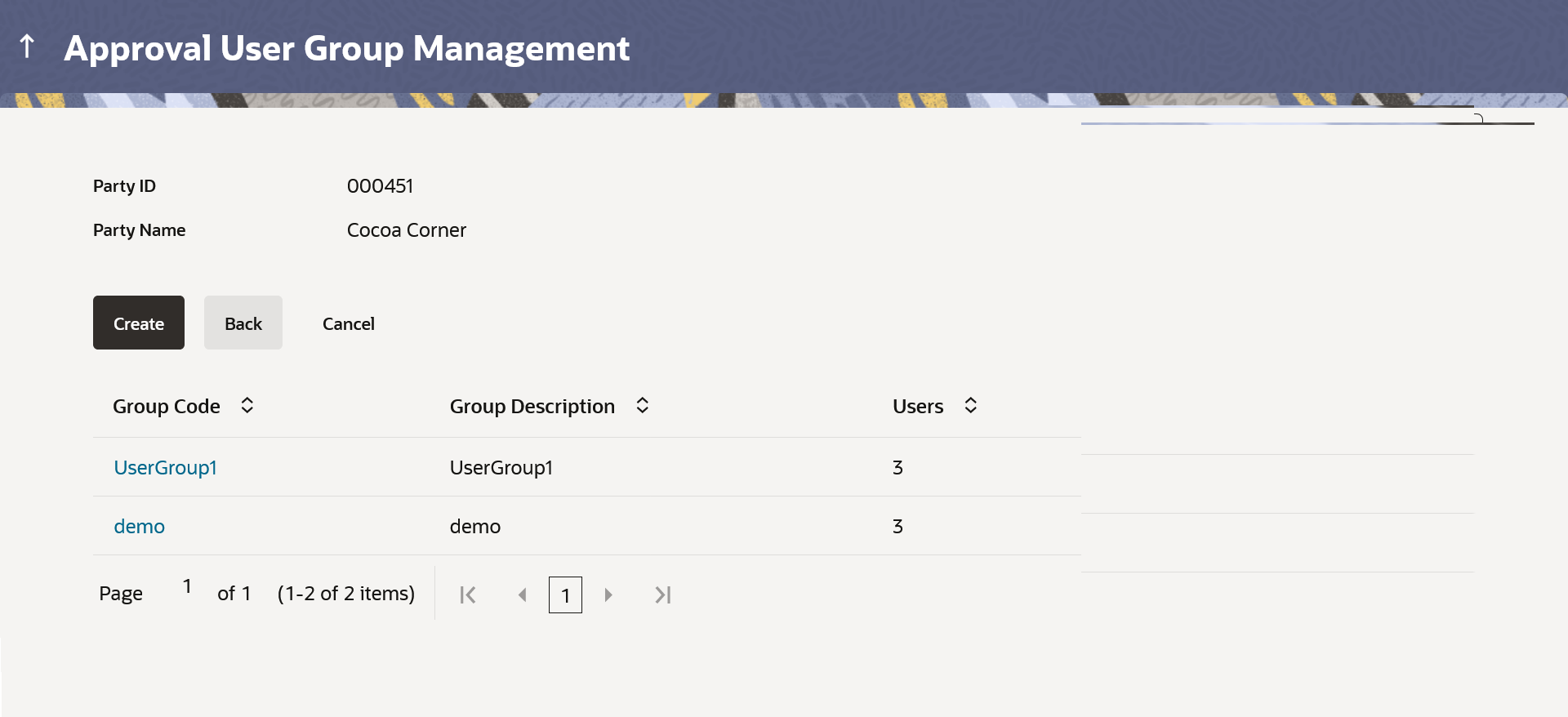Open the UserGroup1 group code link

coord(166,467)
